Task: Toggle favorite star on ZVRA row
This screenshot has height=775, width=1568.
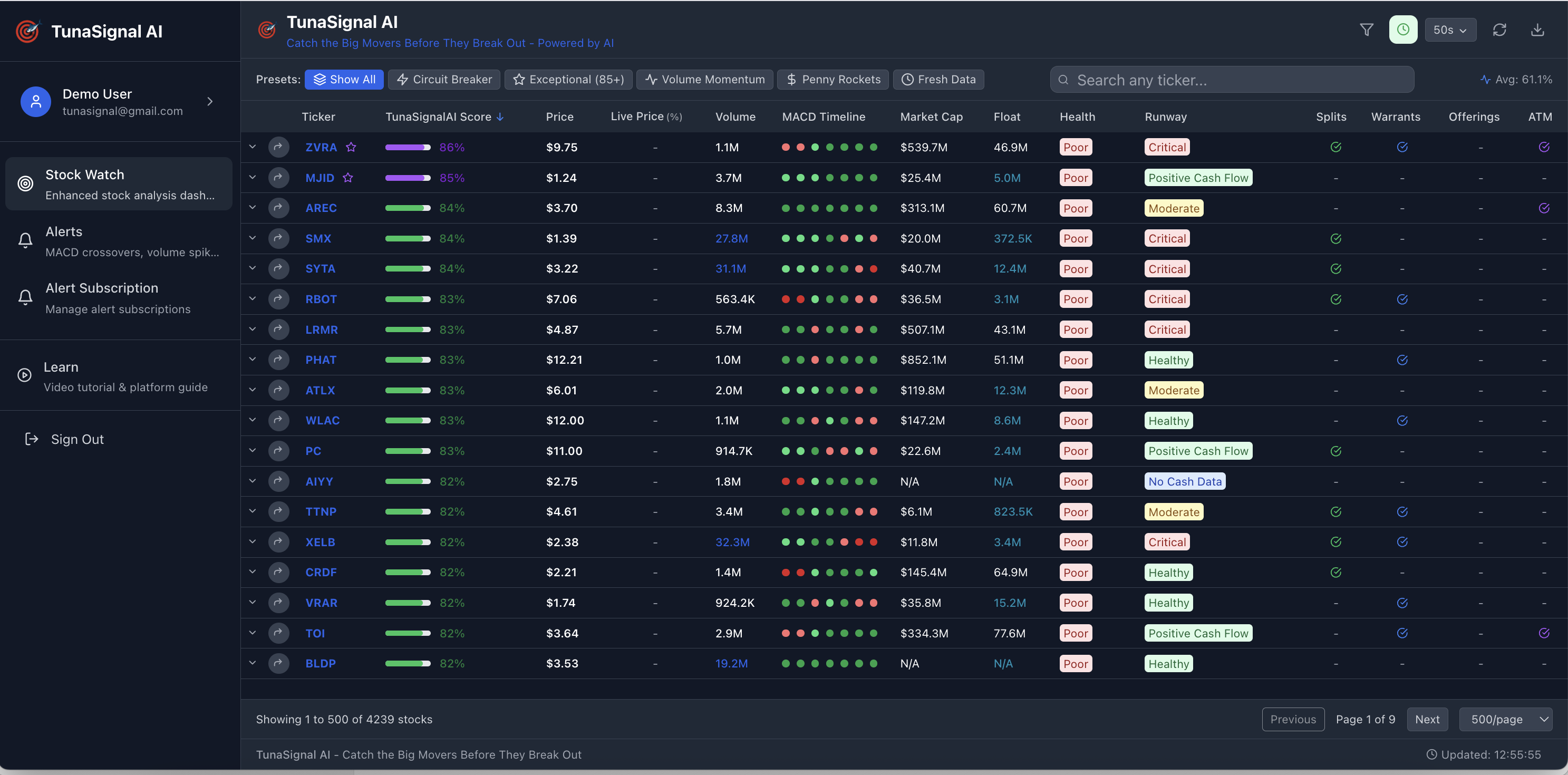Action: (351, 147)
